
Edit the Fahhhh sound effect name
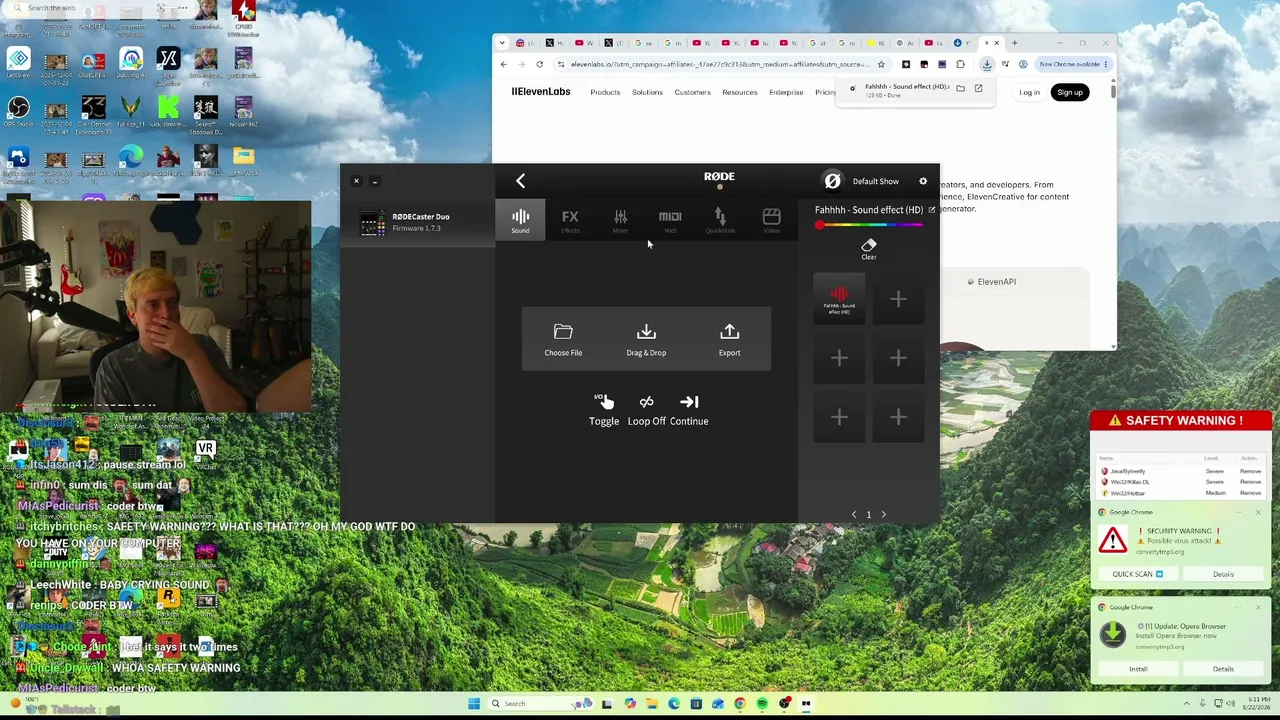coord(932,210)
